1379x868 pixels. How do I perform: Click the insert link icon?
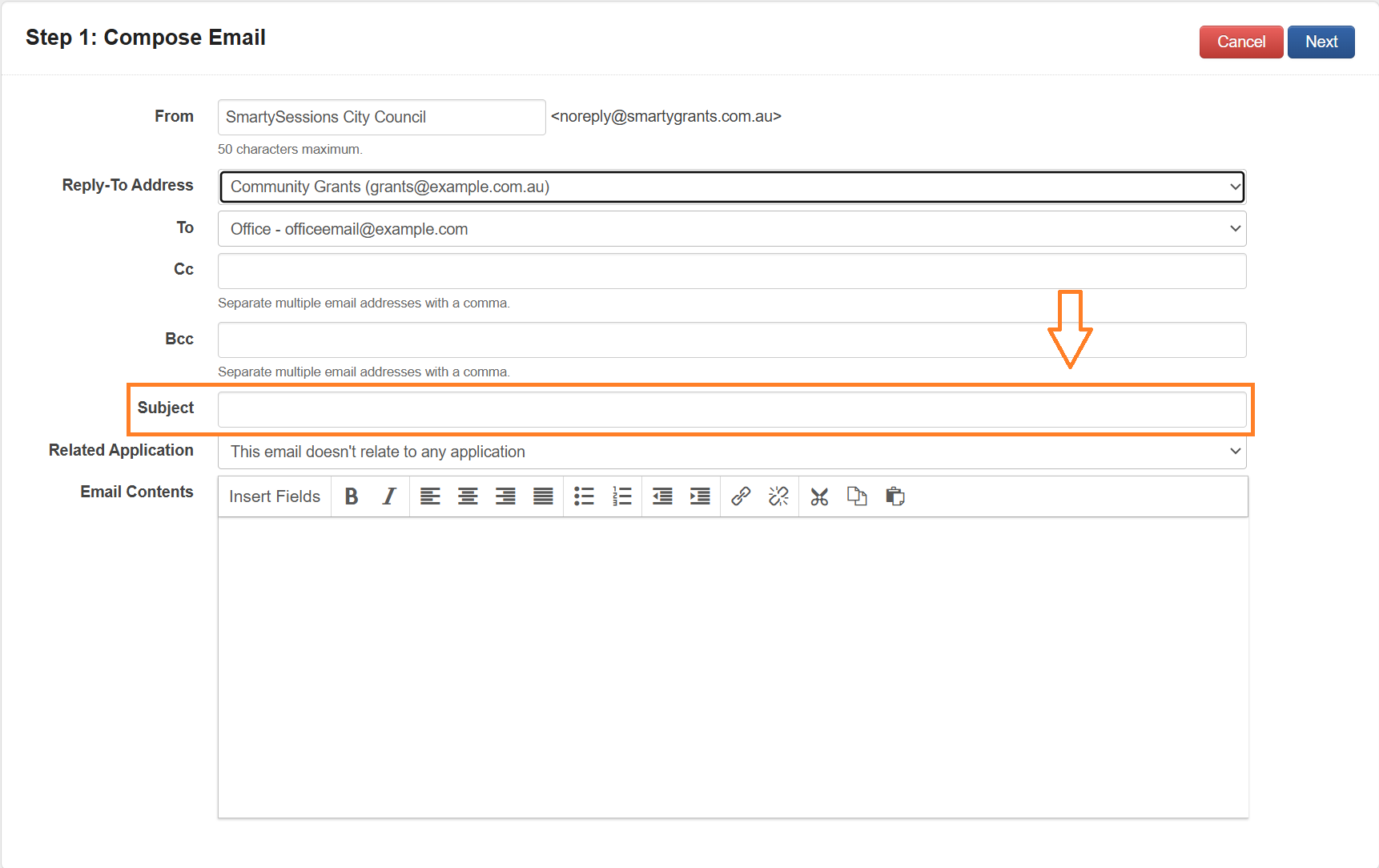pyautogui.click(x=741, y=496)
